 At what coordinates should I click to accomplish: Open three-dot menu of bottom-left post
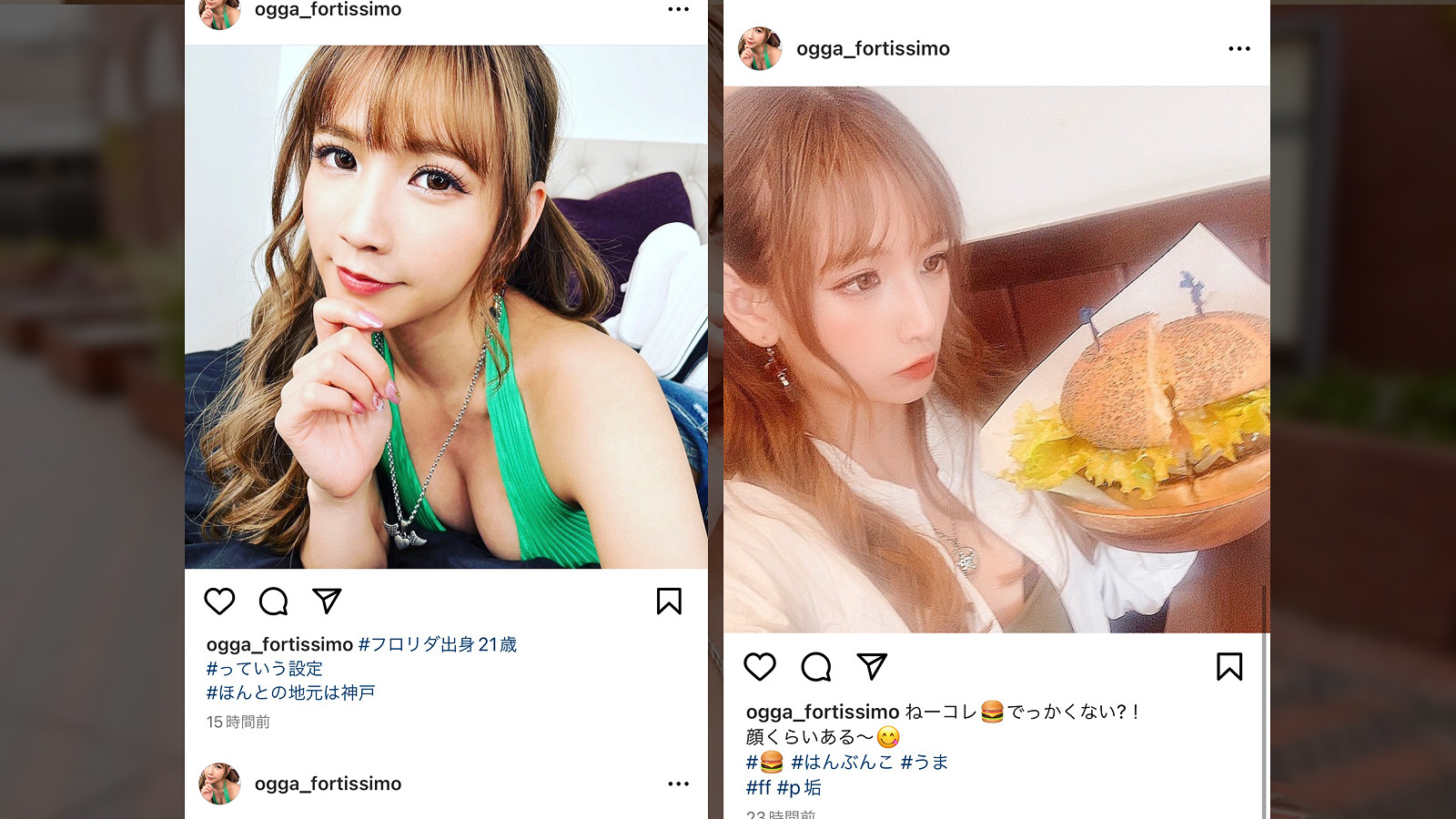pos(678,784)
